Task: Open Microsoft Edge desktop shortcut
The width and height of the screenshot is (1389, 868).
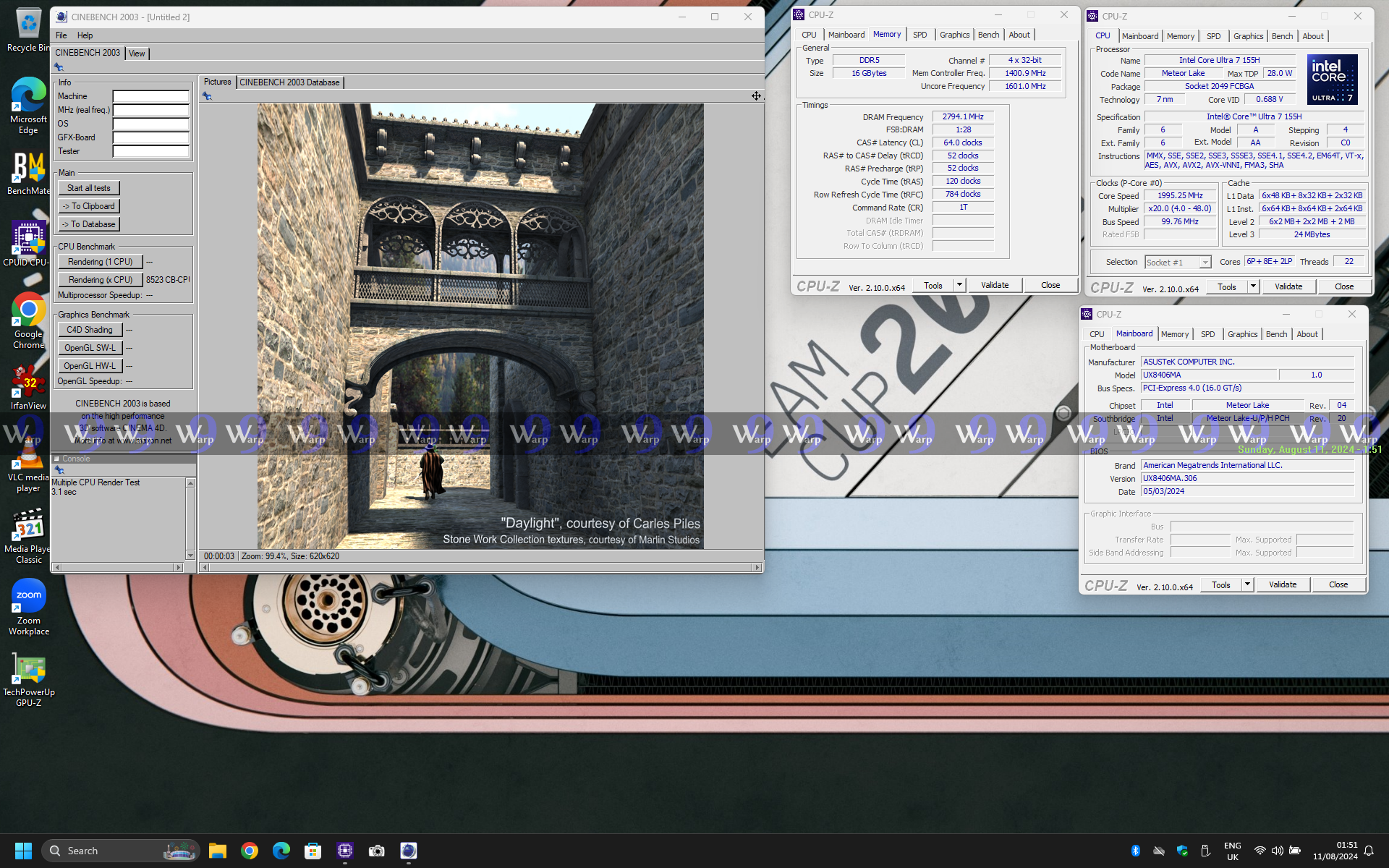Action: click(27, 106)
